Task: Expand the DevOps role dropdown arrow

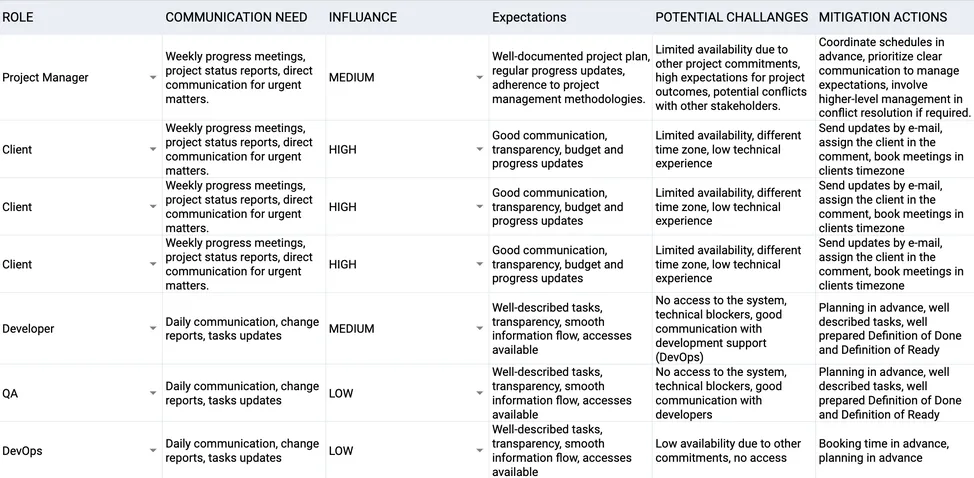Action: 153,451
